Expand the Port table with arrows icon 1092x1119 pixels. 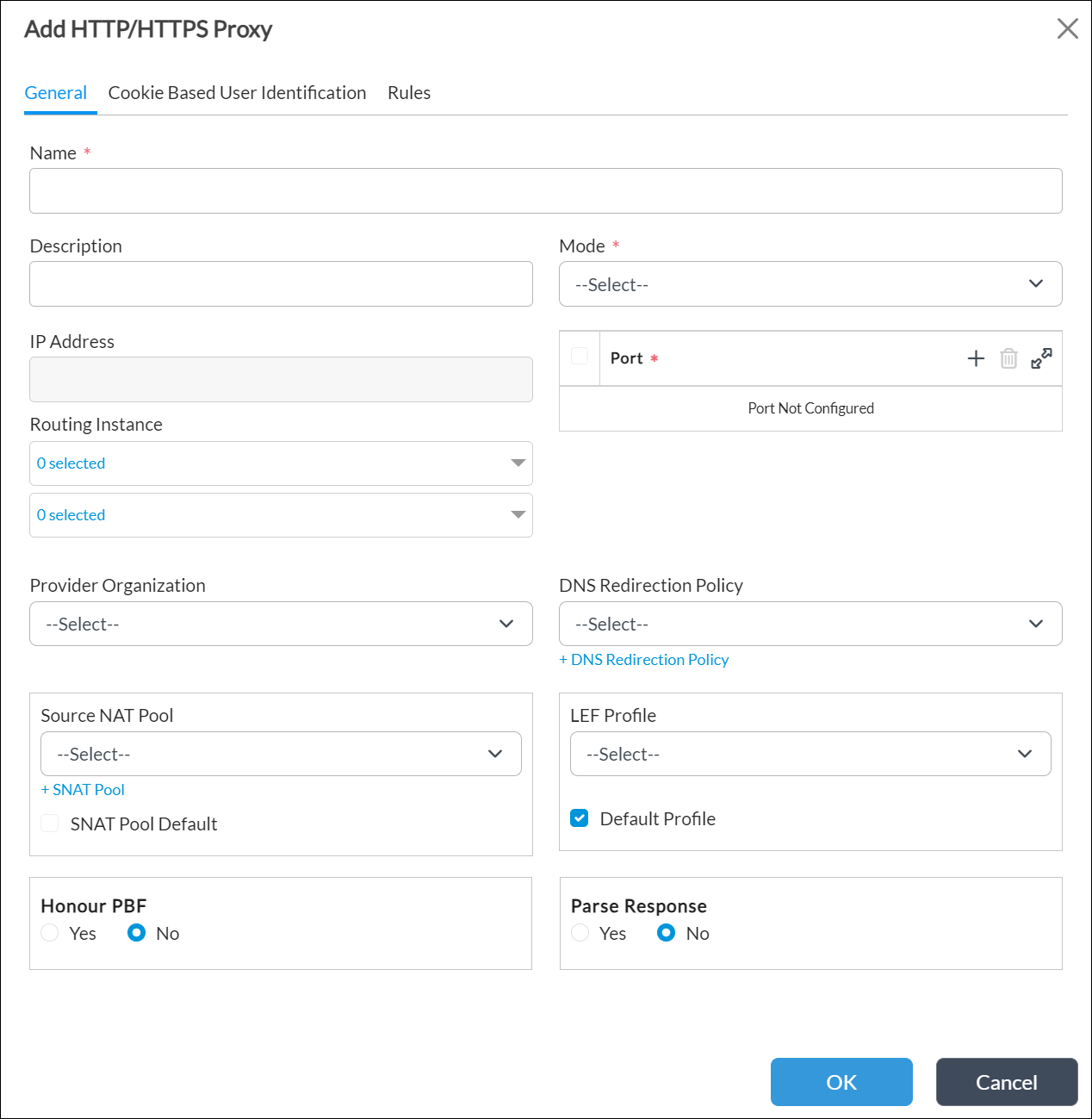(1041, 358)
